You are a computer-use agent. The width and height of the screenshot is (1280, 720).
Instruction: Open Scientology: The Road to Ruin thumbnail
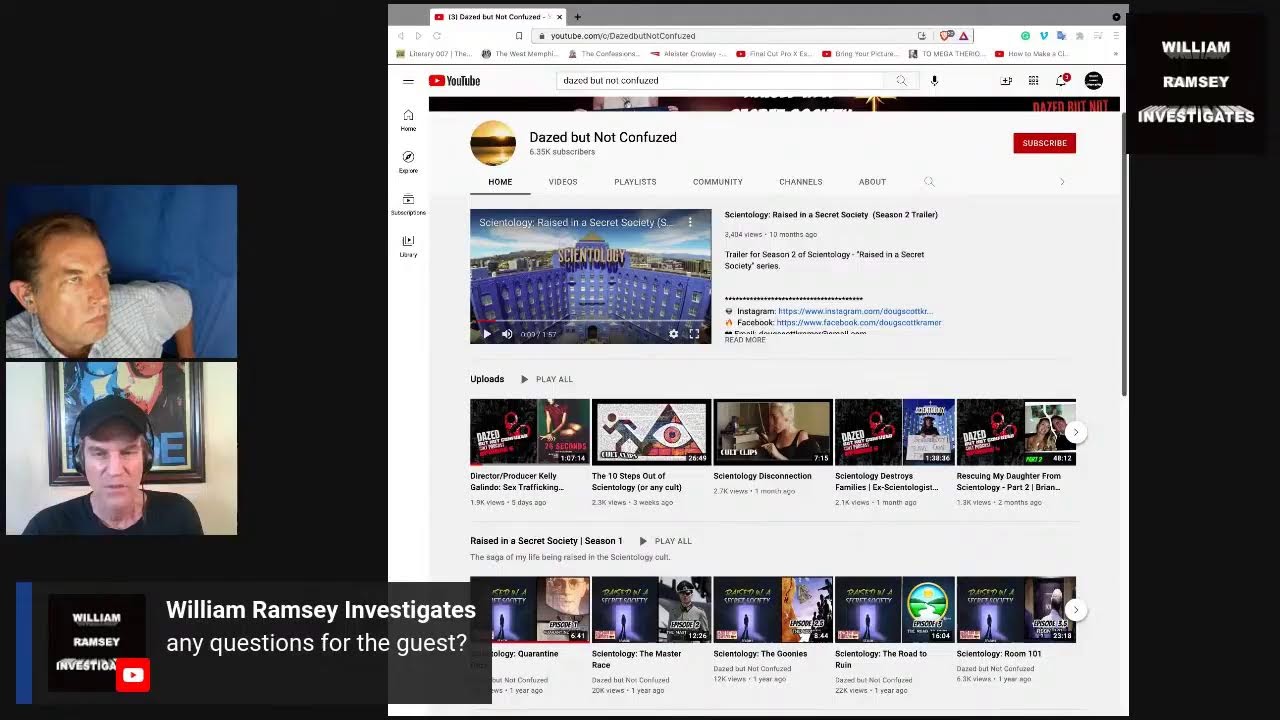click(894, 609)
